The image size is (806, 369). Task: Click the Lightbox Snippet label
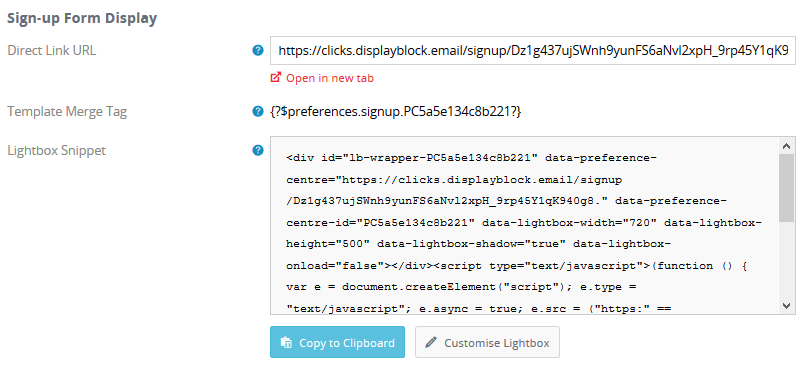57,151
